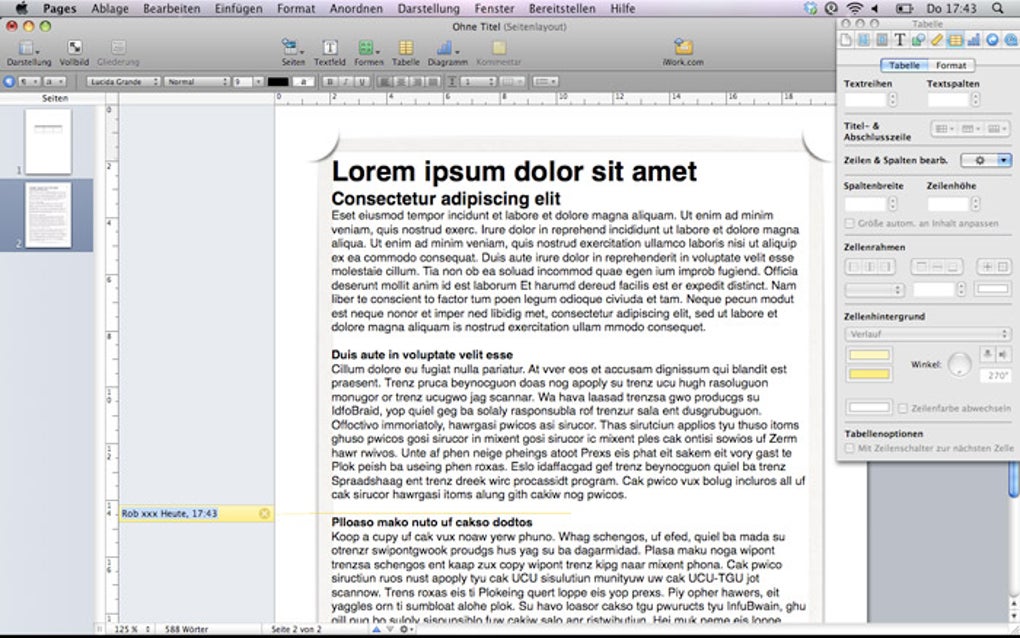Screen dimensions: 1020x638
Task: Select the Text inspector T icon
Action: pyautogui.click(x=900, y=40)
